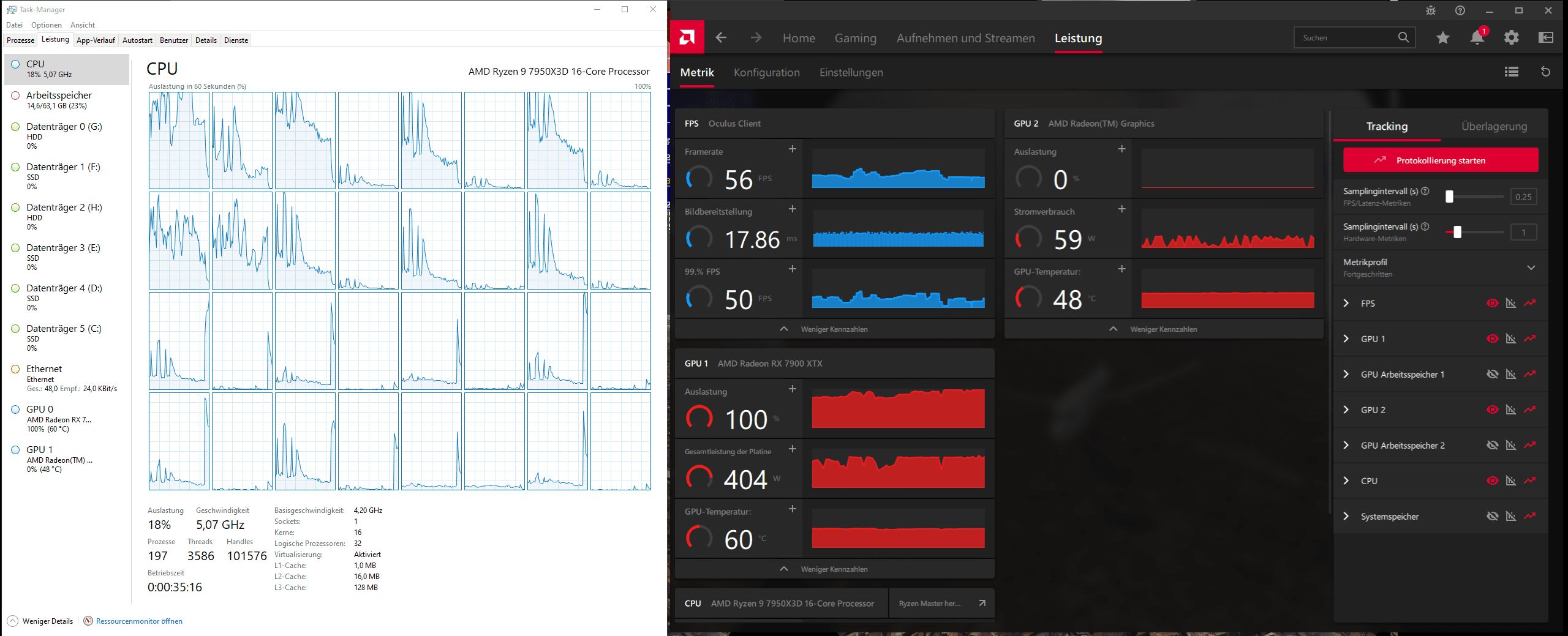
Task: Click the plus icon next to Stromverbrauch
Action: click(1122, 209)
